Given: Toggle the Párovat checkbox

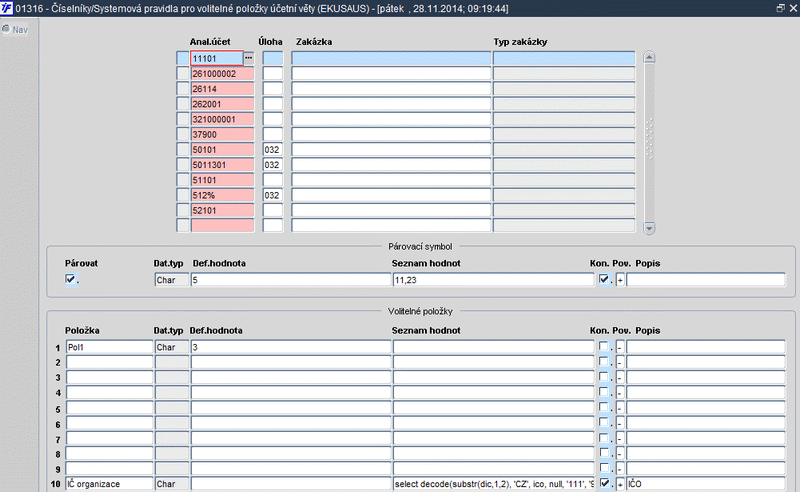Looking at the screenshot, I should pos(70,279).
